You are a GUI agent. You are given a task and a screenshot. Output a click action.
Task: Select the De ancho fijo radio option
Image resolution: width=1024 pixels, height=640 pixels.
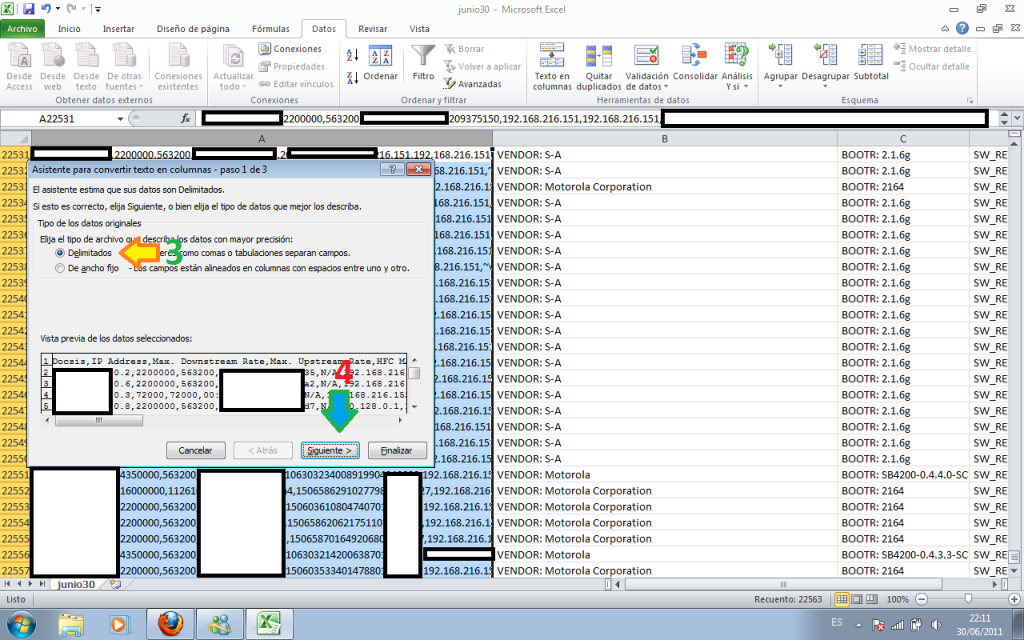click(60, 268)
